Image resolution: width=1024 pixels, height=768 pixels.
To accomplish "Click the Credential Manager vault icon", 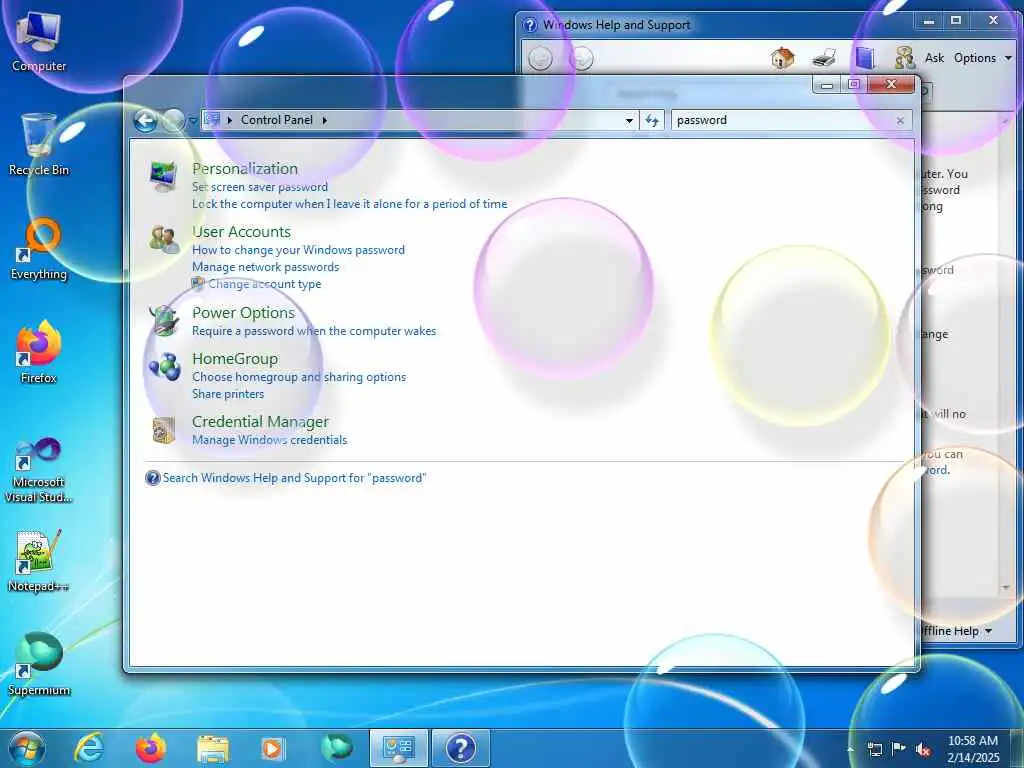I will coord(163,430).
